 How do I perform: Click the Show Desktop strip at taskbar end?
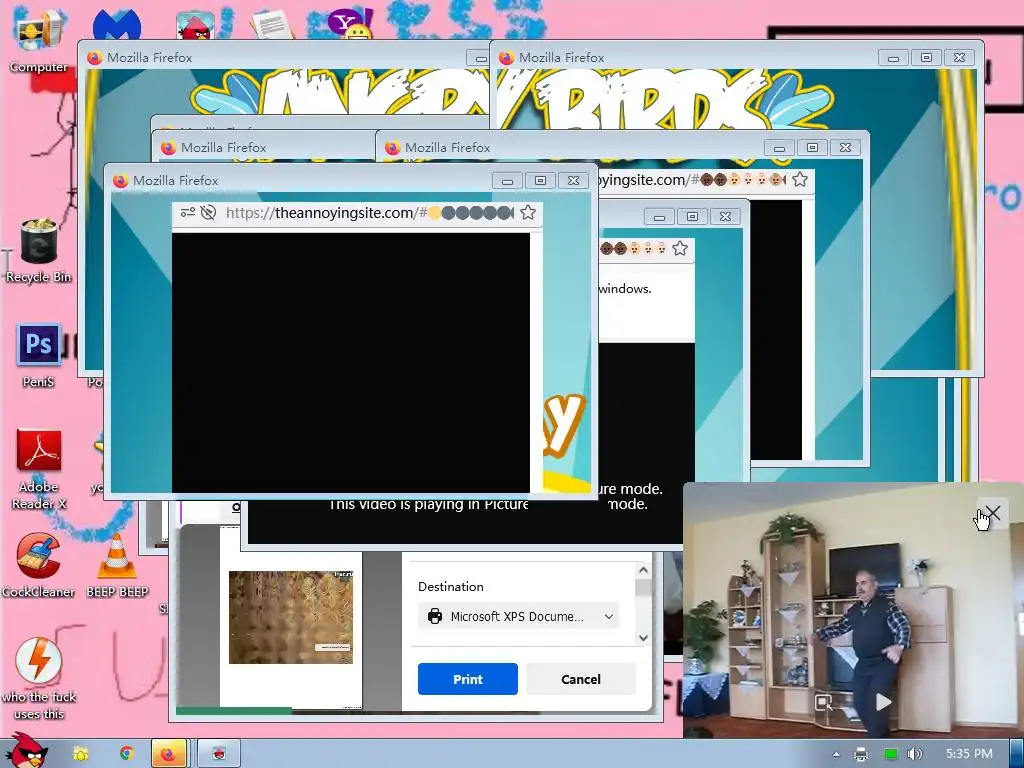tap(1016, 754)
